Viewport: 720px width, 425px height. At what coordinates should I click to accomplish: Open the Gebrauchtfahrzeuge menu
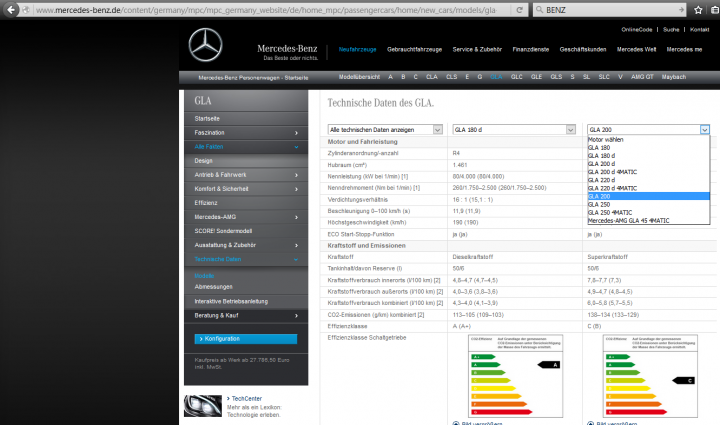pyautogui.click(x=414, y=50)
